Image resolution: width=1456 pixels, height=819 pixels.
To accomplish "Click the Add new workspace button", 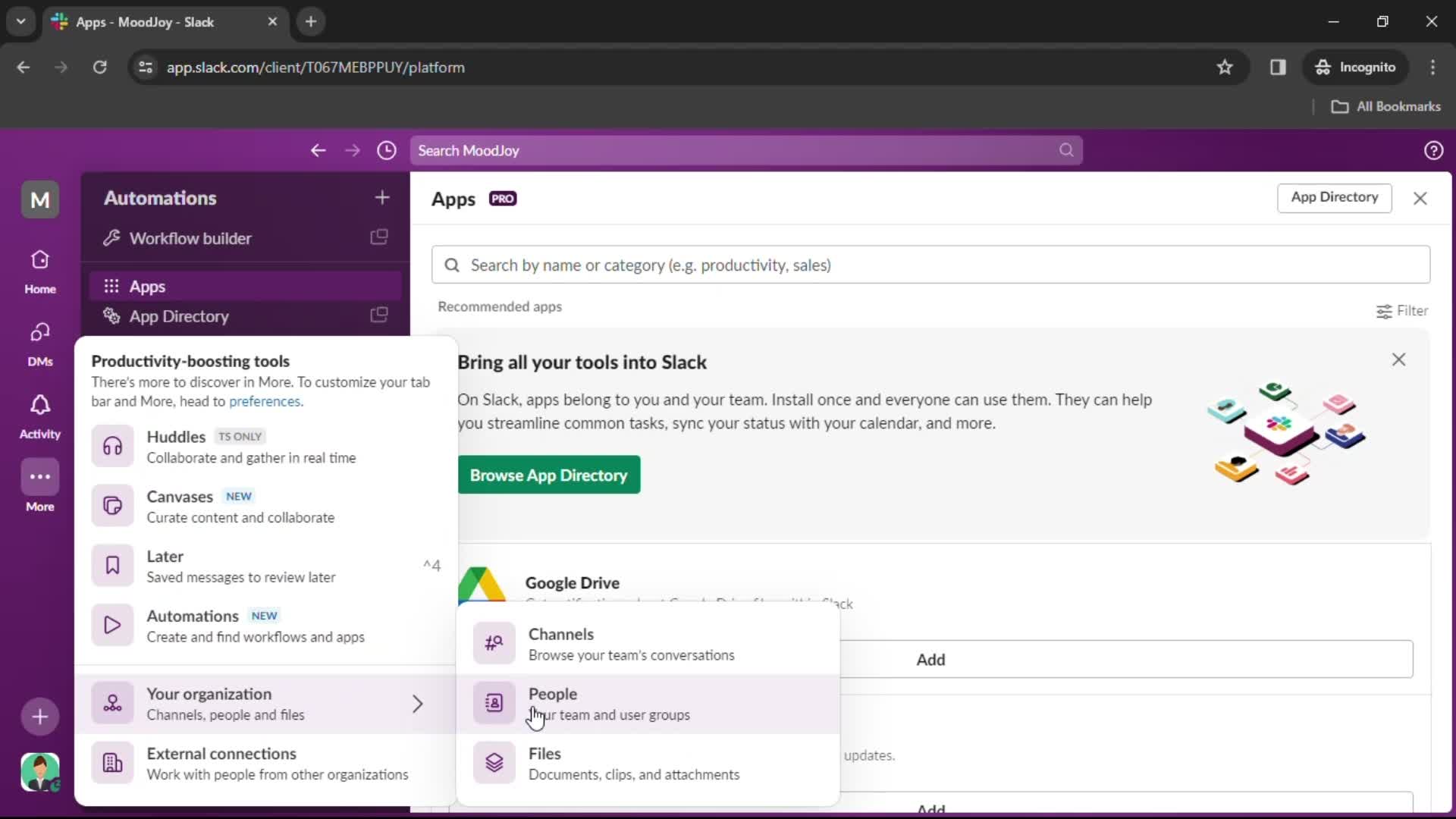I will click(40, 717).
